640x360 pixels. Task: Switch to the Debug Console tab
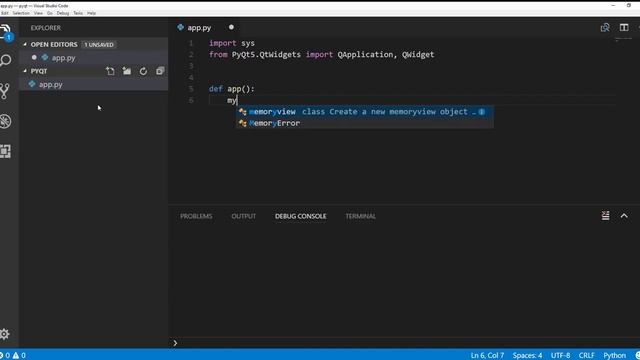pyautogui.click(x=300, y=216)
